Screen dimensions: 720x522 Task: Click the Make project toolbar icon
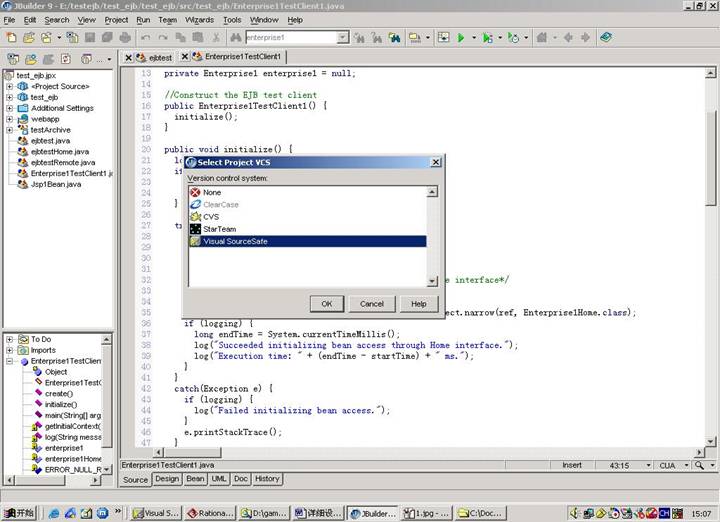click(415, 38)
